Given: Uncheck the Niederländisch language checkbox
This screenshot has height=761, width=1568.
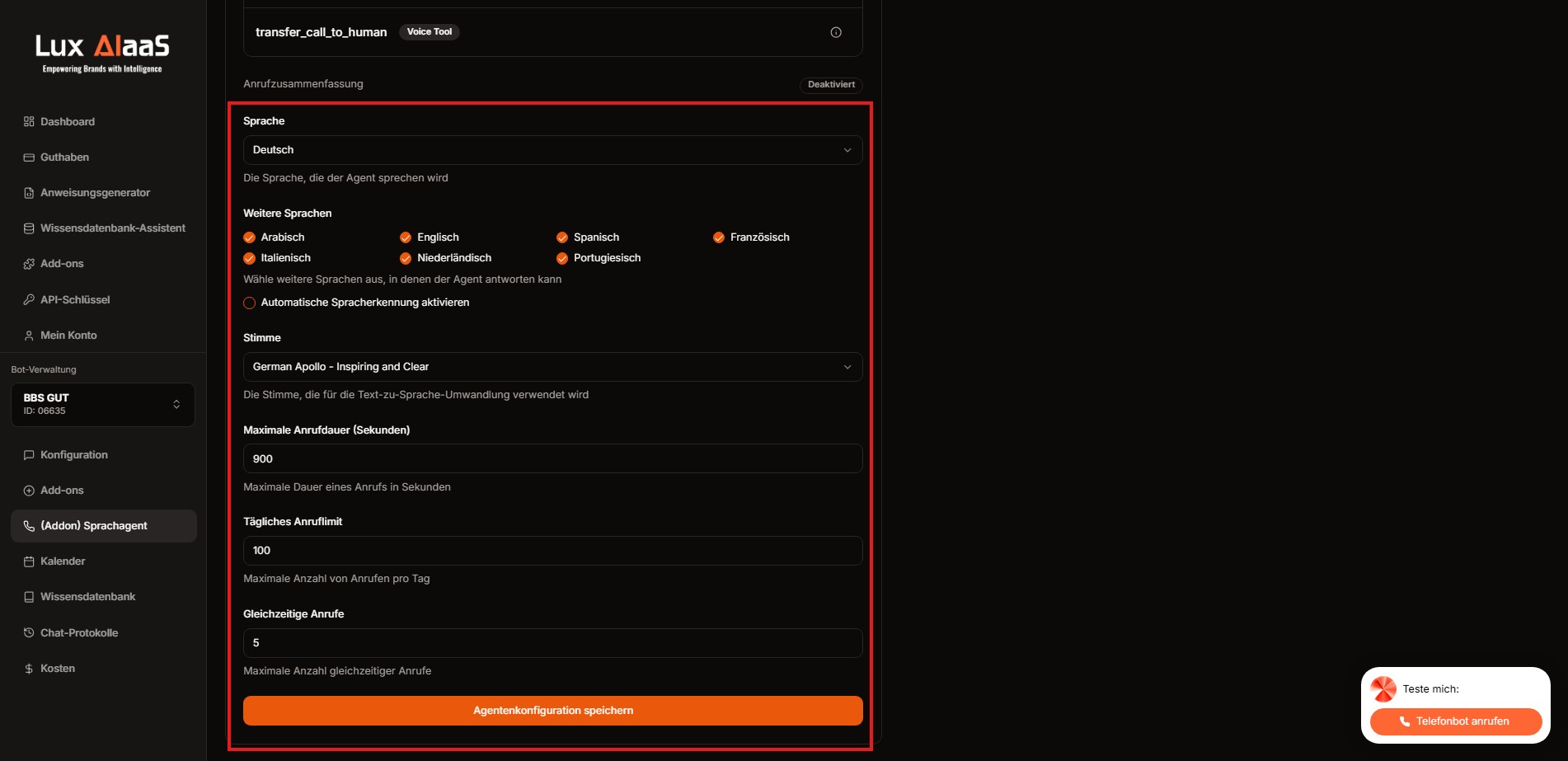Looking at the screenshot, I should coord(406,258).
